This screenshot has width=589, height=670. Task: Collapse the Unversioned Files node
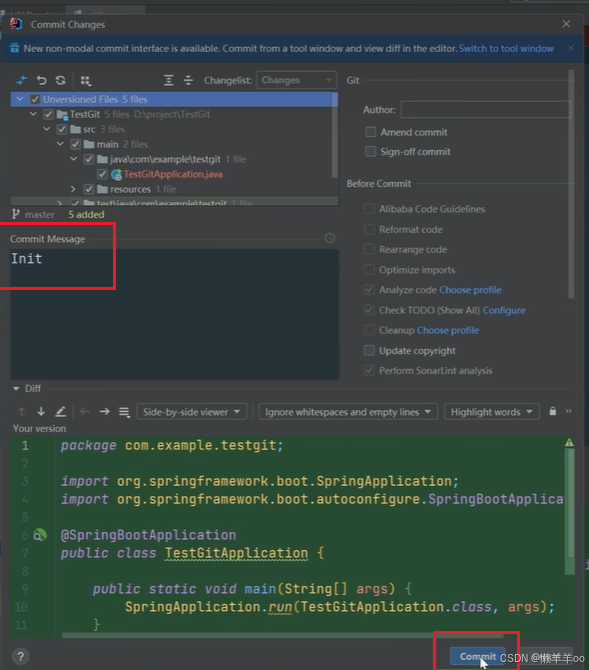pos(20,99)
